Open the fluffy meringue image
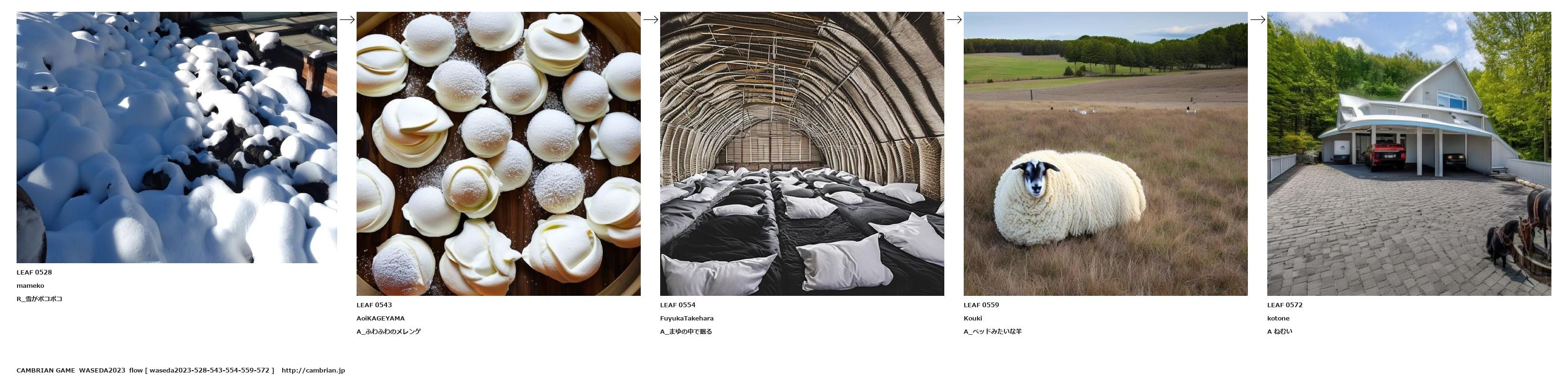The height and width of the screenshot is (382, 1568). pos(499,154)
